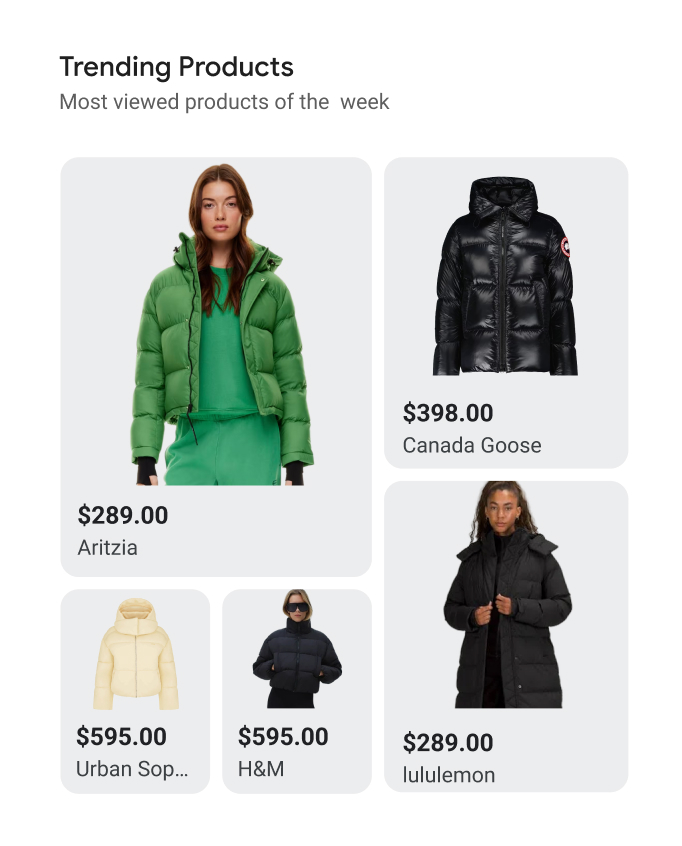The height and width of the screenshot is (846, 682).
Task: Click the $595.00 price on Urban Sop... card
Action: coord(121,736)
